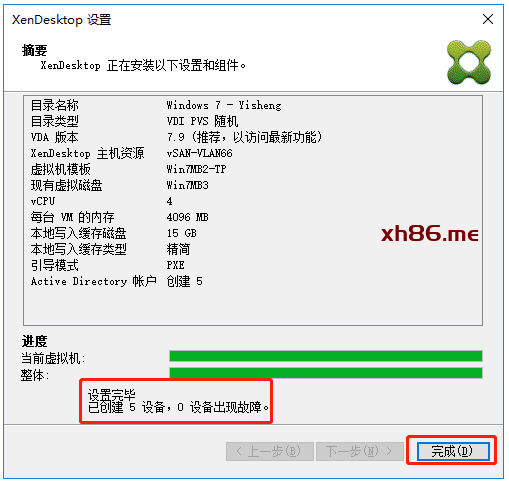Viewport: 509px width, 482px height.
Task: Select the 引导模式 PXE summary line
Action: point(108,265)
